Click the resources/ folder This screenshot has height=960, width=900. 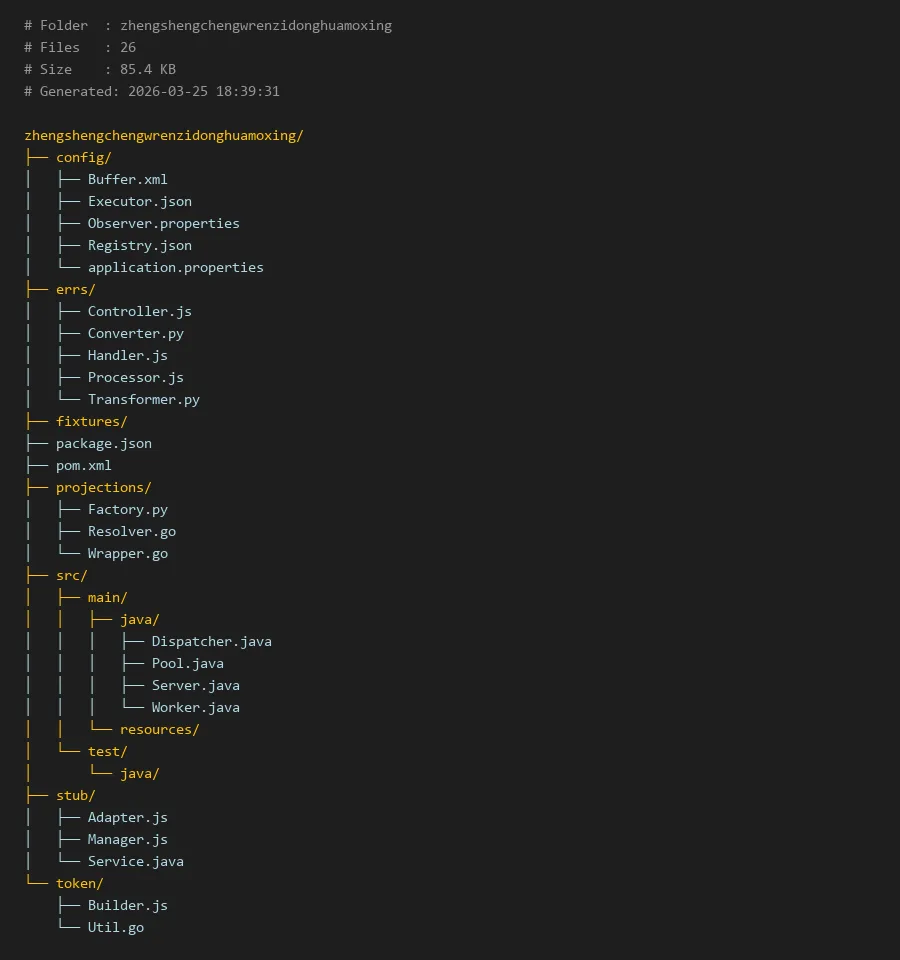click(159, 729)
